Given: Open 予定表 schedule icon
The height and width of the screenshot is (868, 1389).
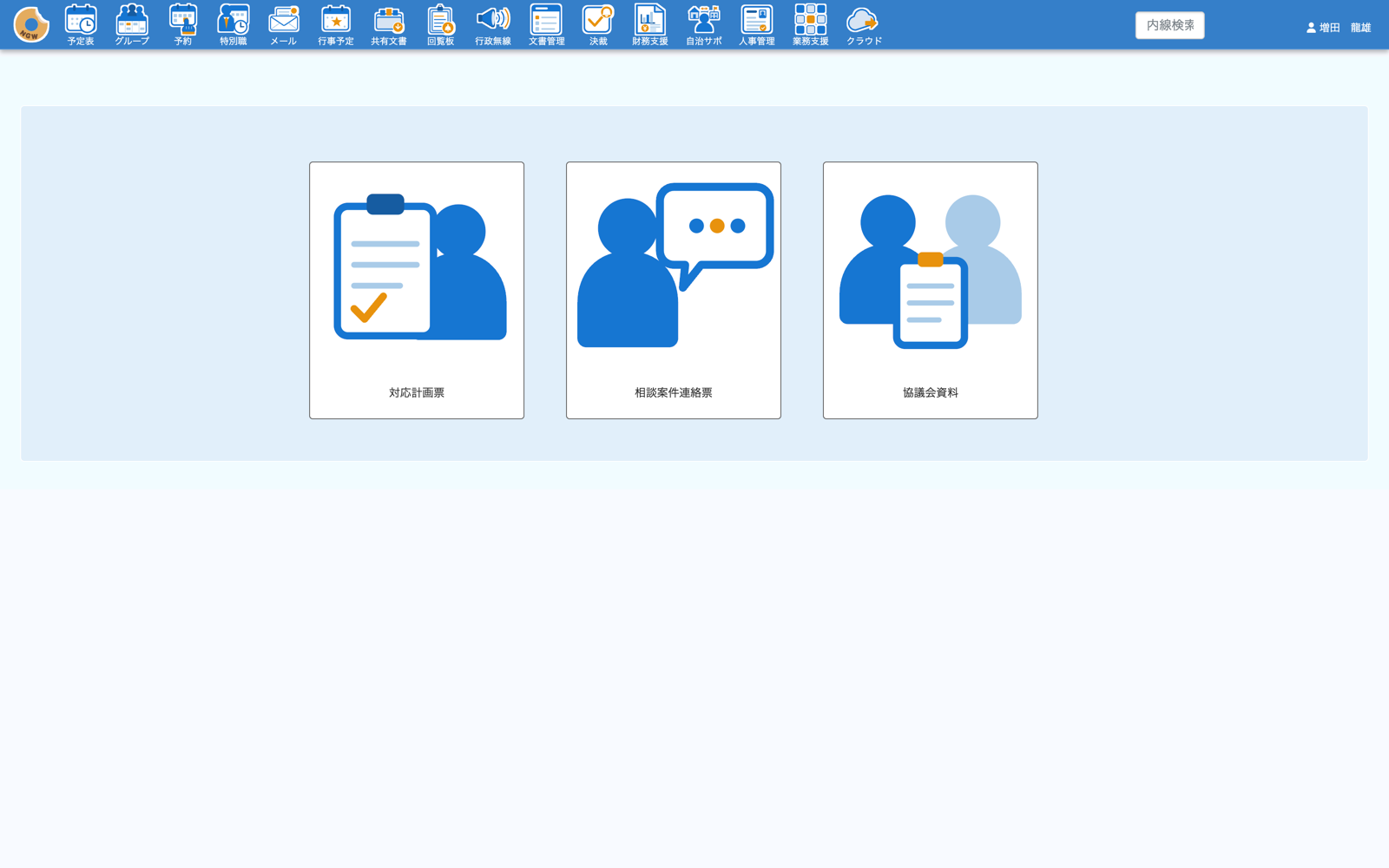Looking at the screenshot, I should 81,25.
